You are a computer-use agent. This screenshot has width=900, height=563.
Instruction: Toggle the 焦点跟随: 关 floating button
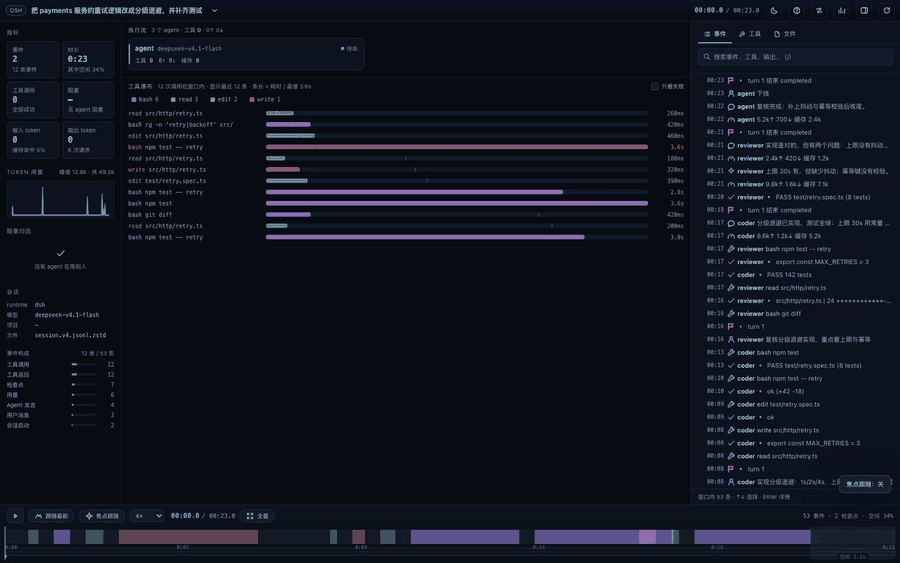(865, 484)
